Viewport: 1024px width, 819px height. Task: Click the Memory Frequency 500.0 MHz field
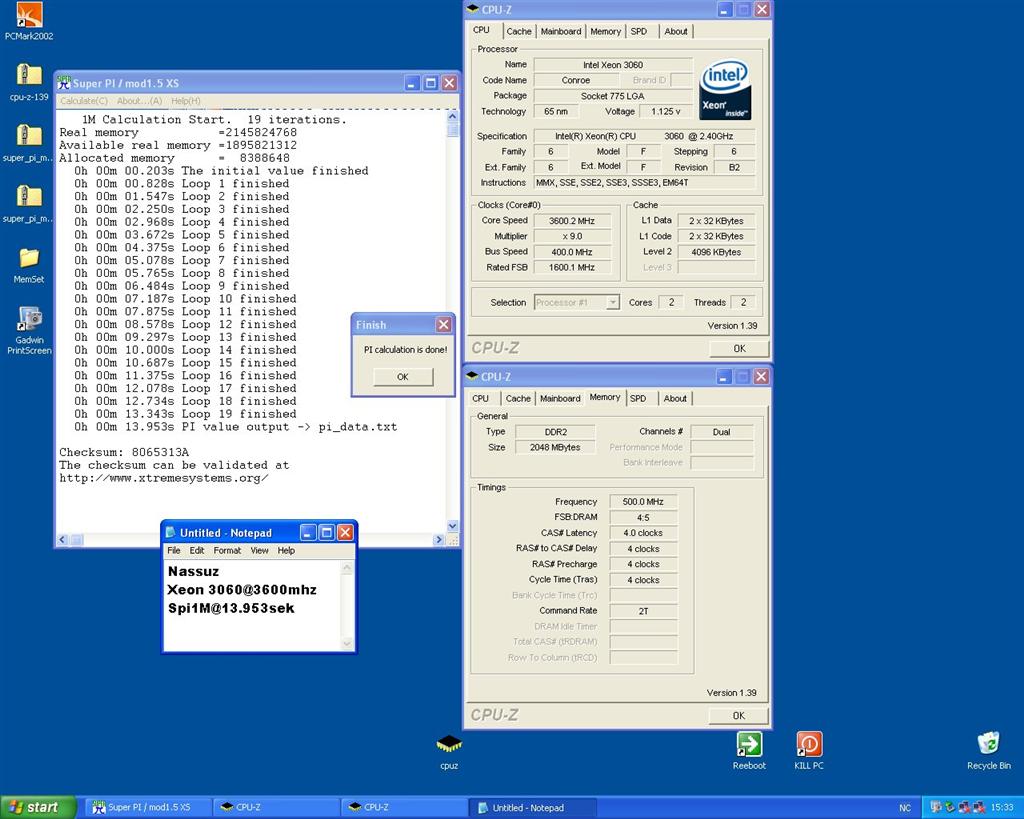643,502
